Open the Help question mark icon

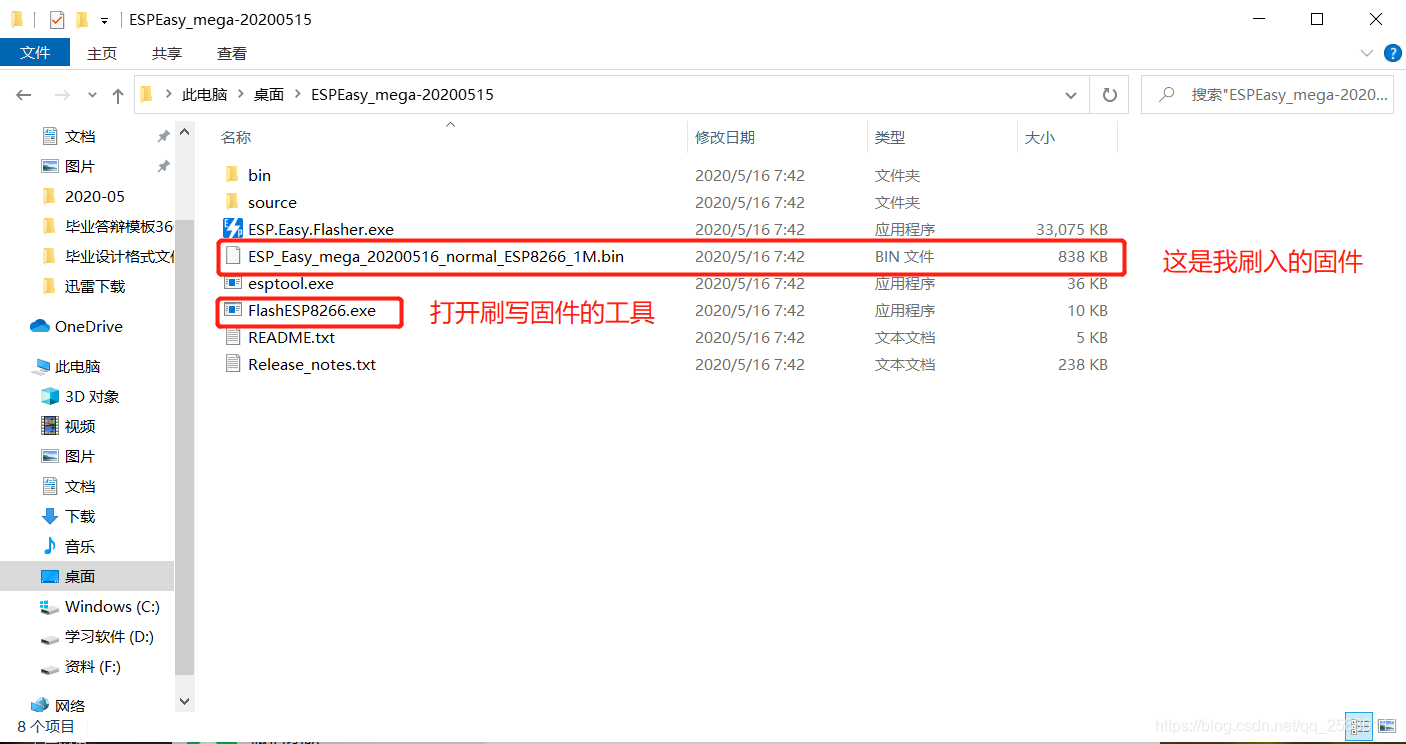click(x=1391, y=52)
